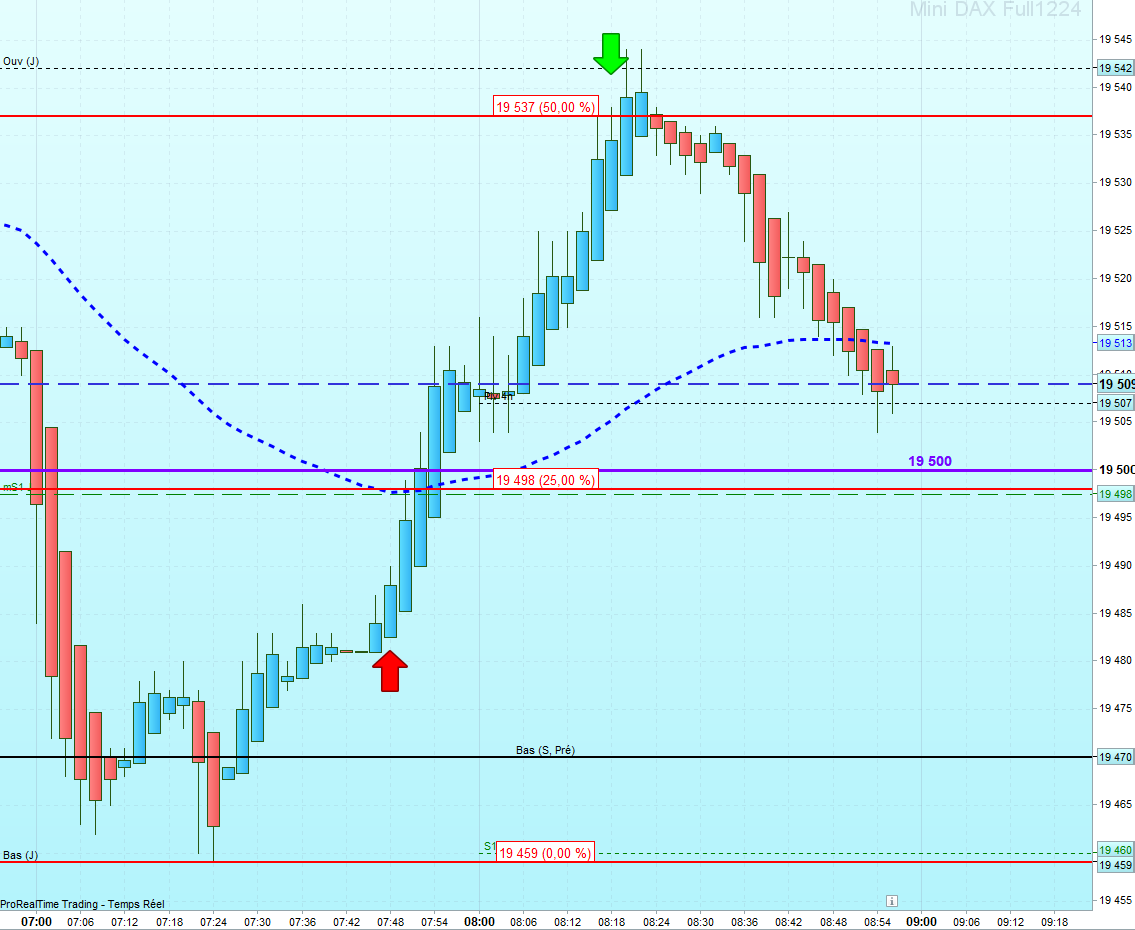
Task: Click the 19 542 price-axis tag
Action: 1115,68
